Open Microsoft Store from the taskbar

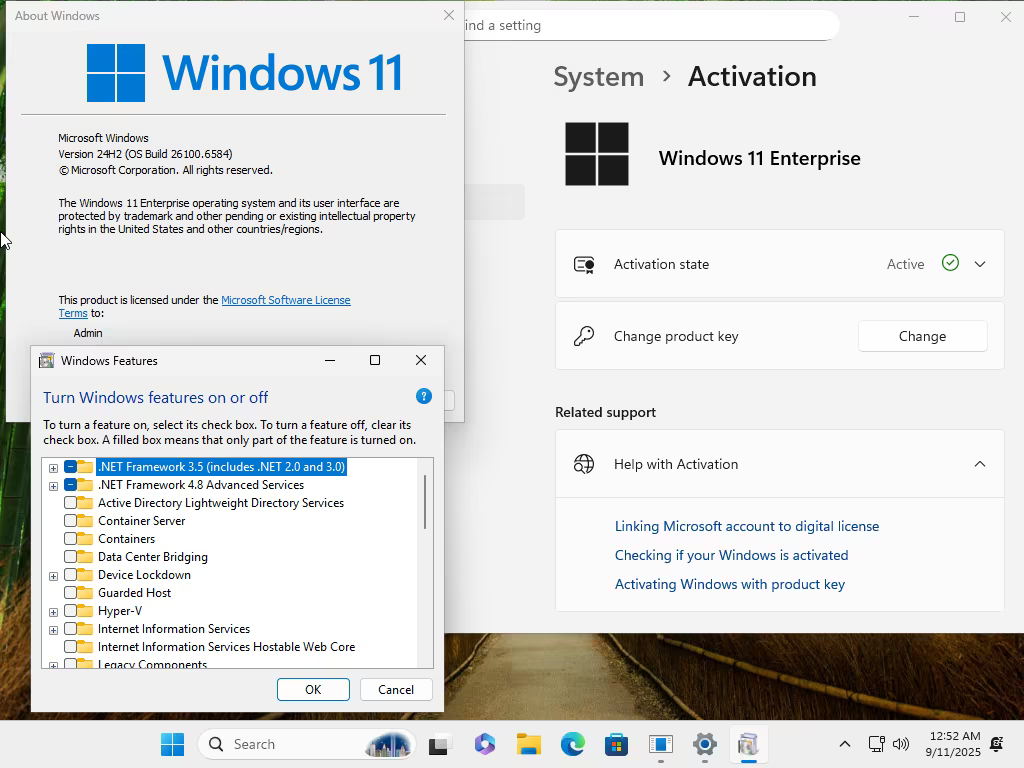click(x=616, y=744)
